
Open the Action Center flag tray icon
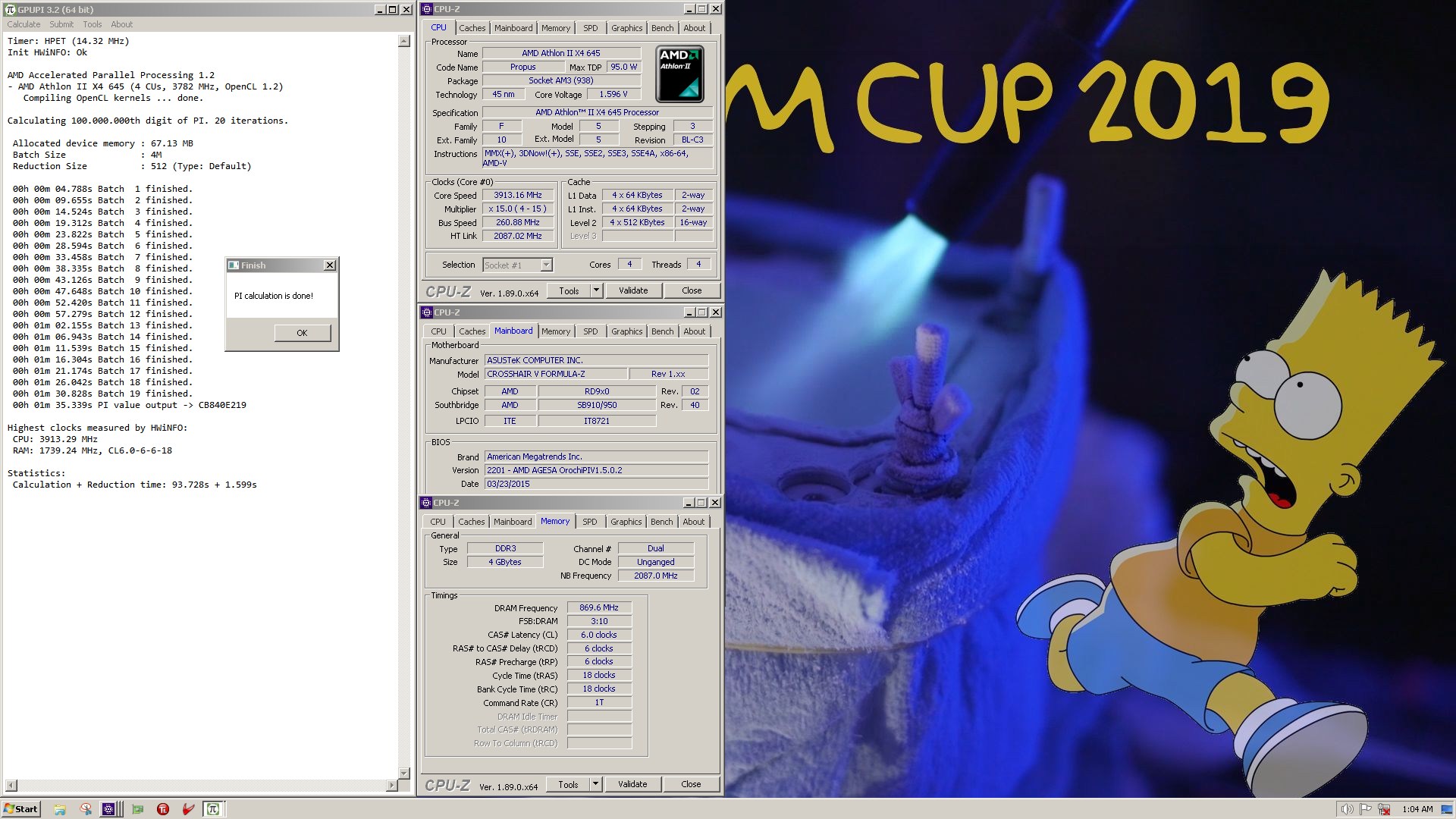pyautogui.click(x=1366, y=809)
